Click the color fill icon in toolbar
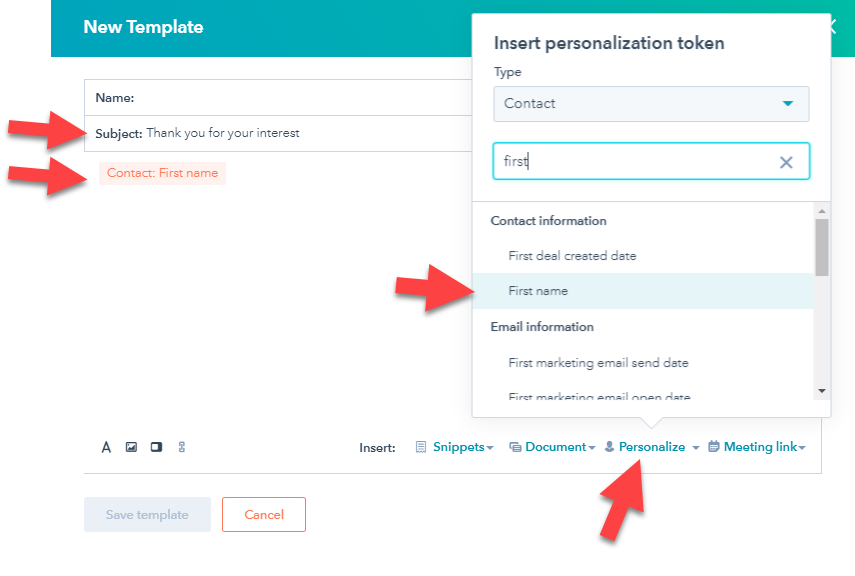Image resolution: width=855 pixels, height=576 pixels. click(x=156, y=447)
